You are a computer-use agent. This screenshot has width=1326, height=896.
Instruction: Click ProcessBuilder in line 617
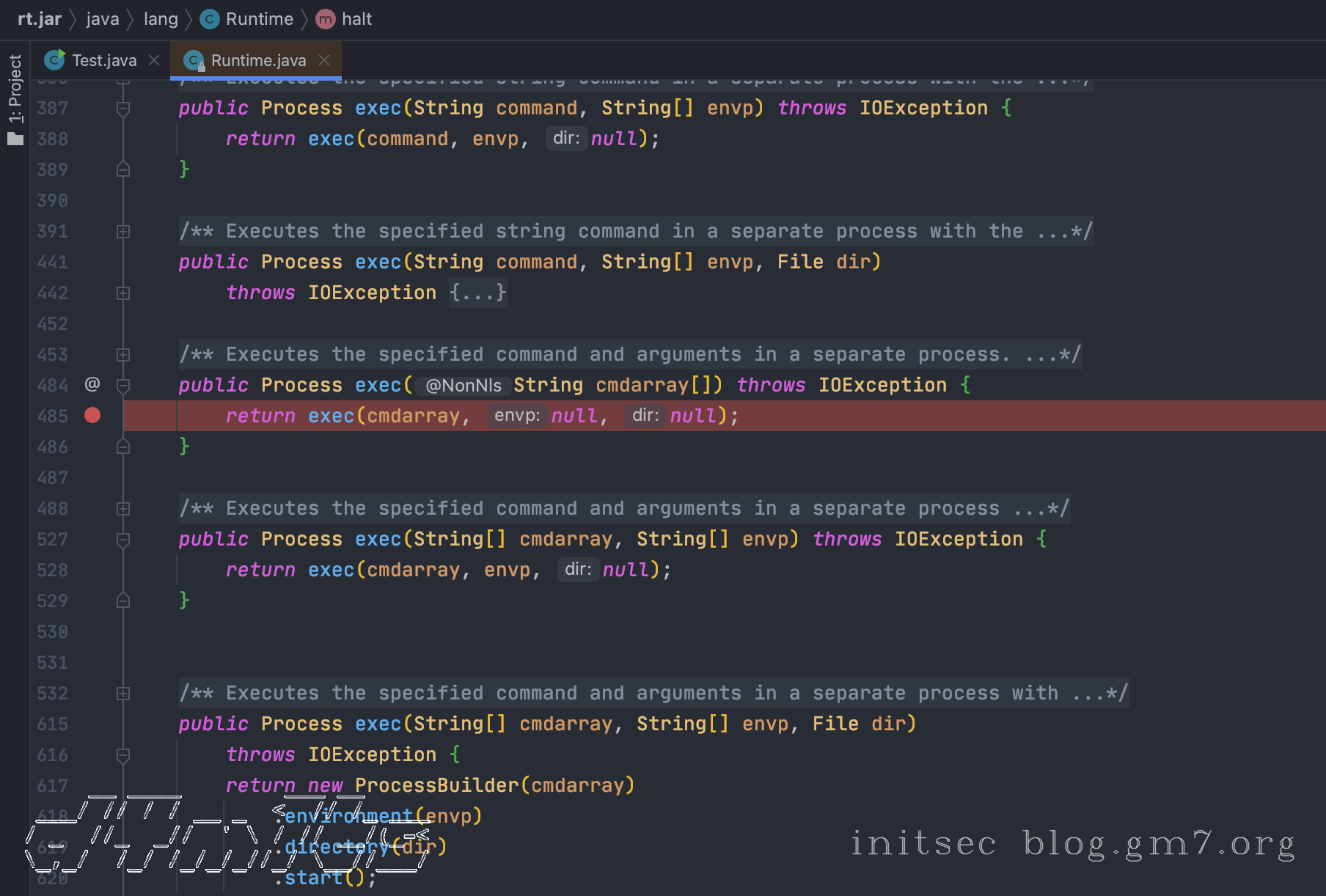[x=436, y=785]
